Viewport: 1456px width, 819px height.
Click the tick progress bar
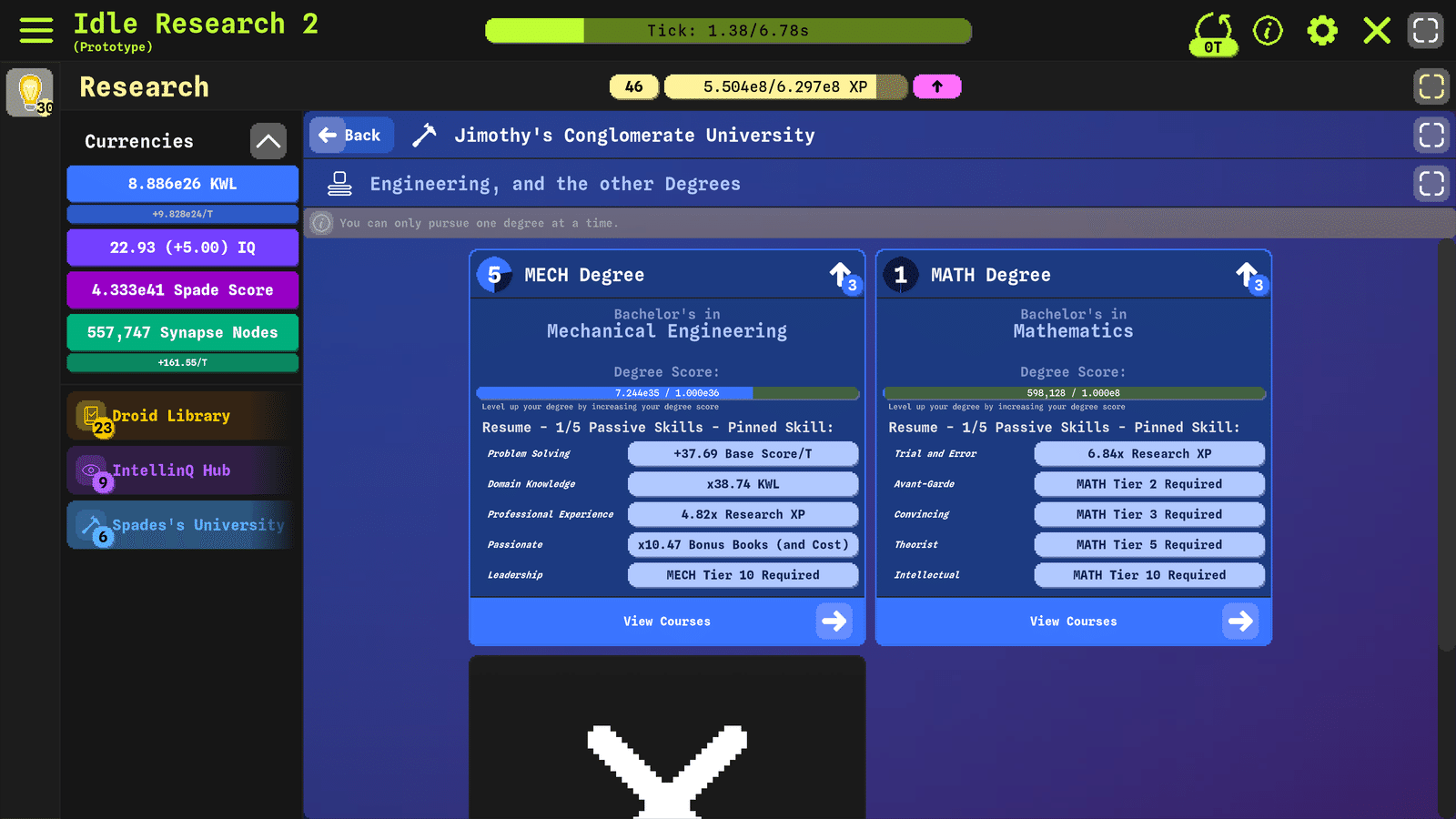tap(729, 31)
